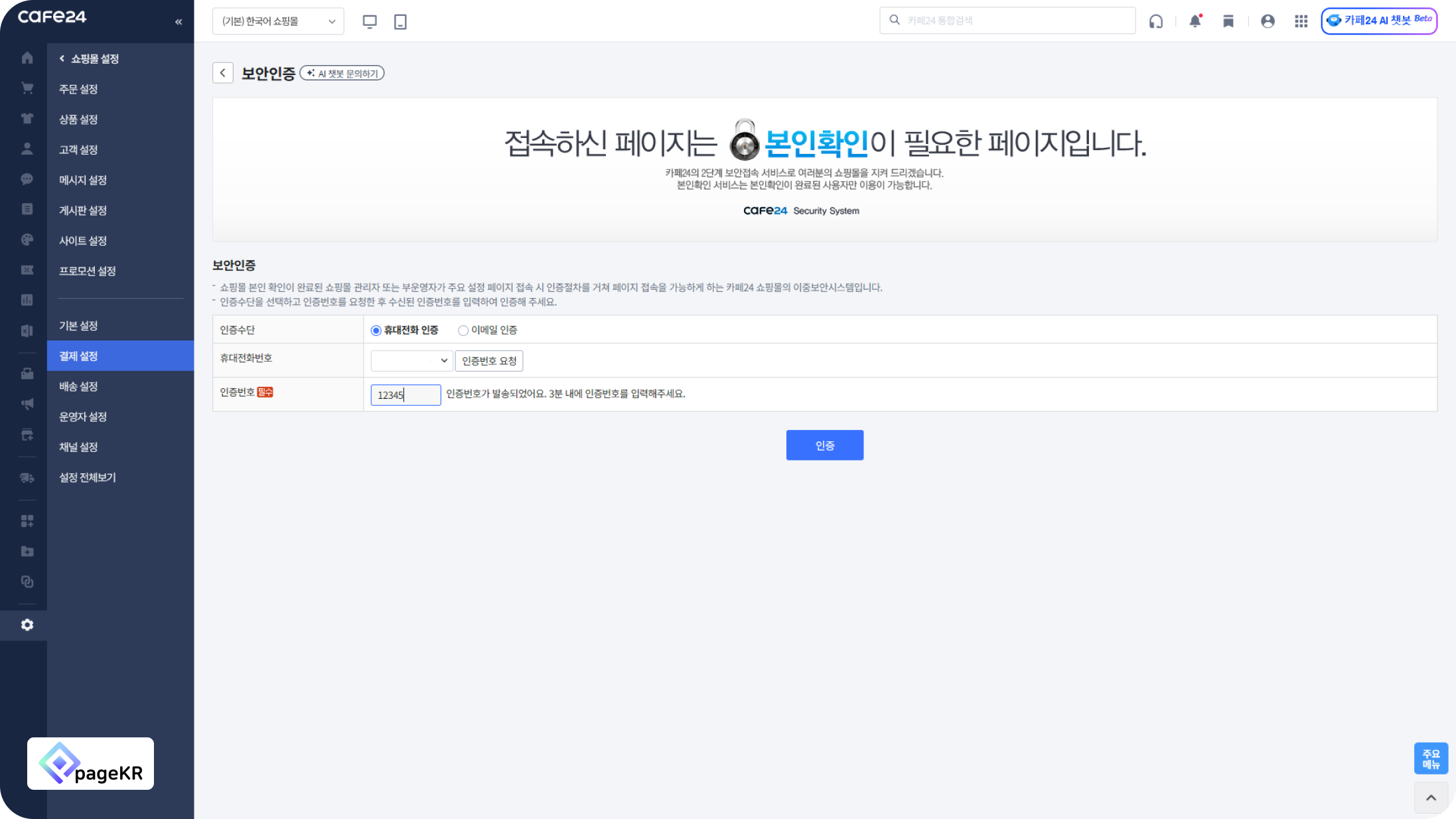Expand the phone number dropdown
The height and width of the screenshot is (819, 1456).
pos(411,360)
